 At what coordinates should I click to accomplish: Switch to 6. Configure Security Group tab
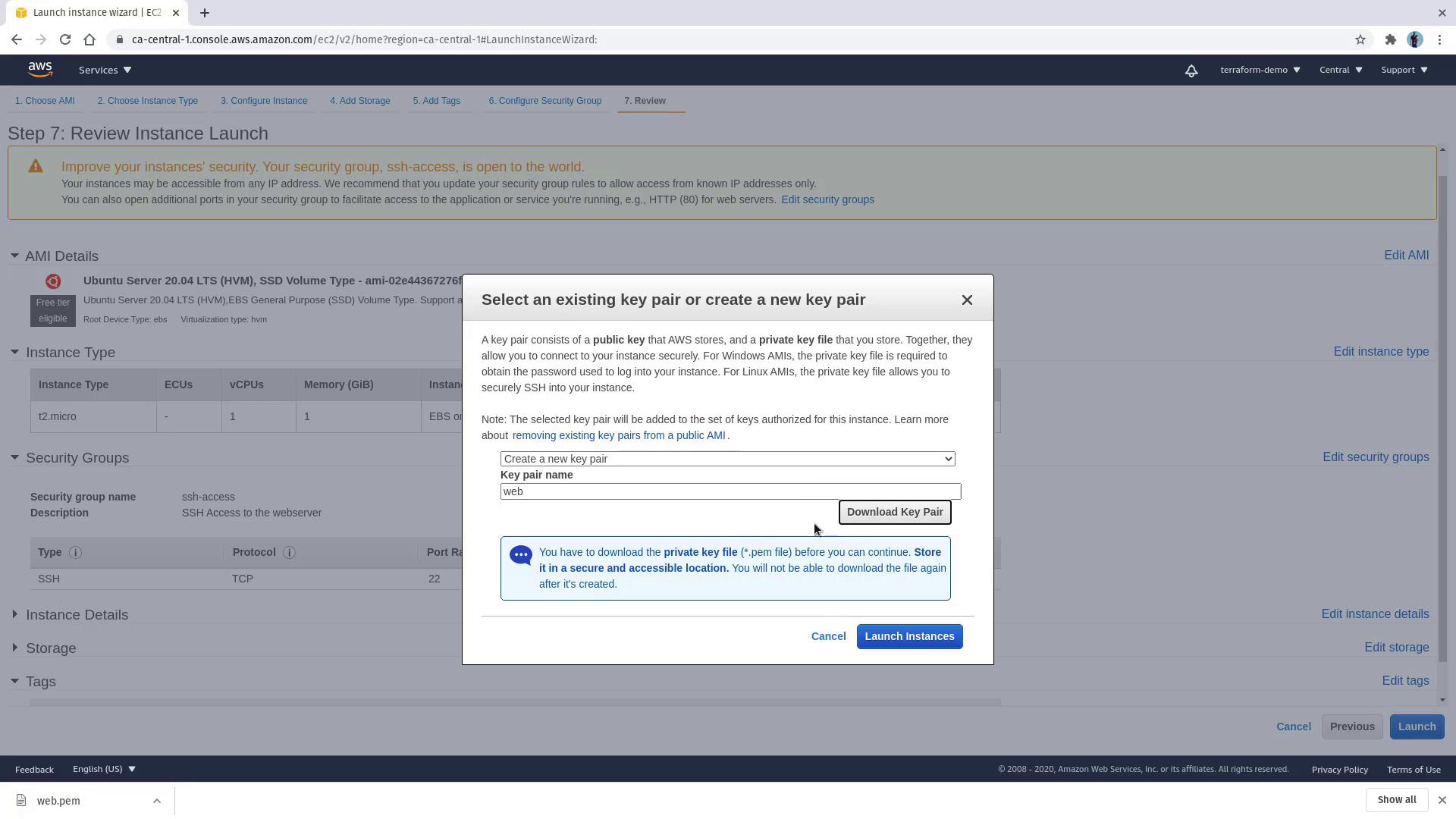click(544, 101)
